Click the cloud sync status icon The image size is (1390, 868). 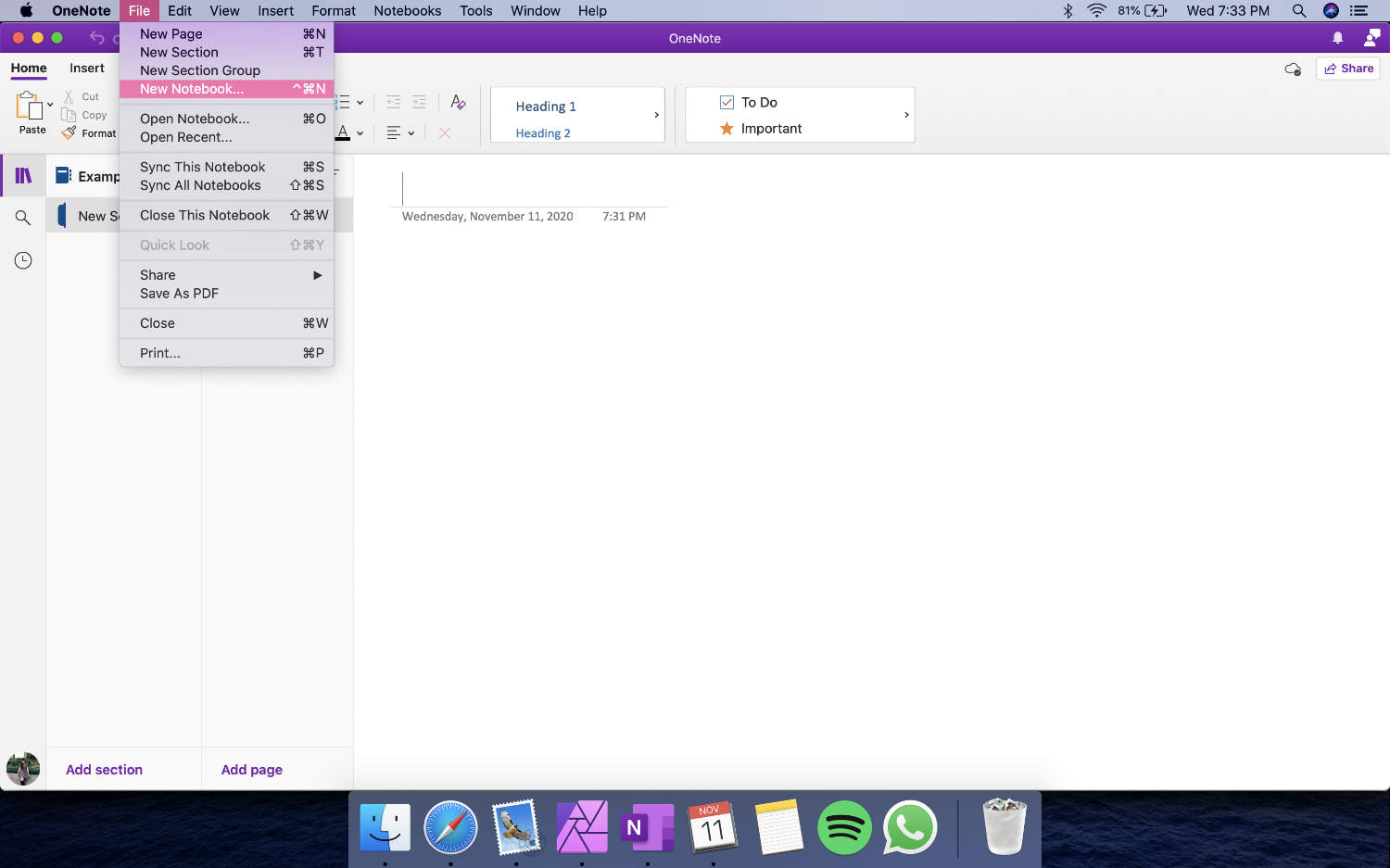[1293, 69]
